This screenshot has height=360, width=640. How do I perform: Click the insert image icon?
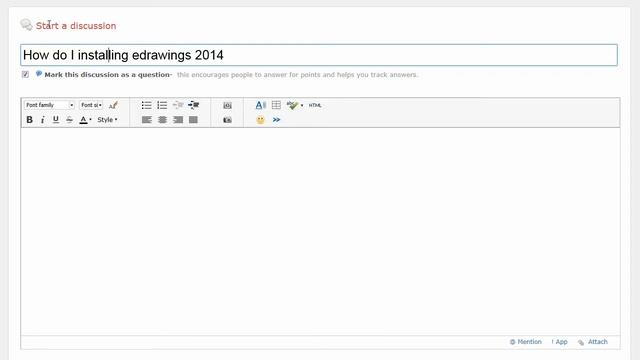pos(227,105)
